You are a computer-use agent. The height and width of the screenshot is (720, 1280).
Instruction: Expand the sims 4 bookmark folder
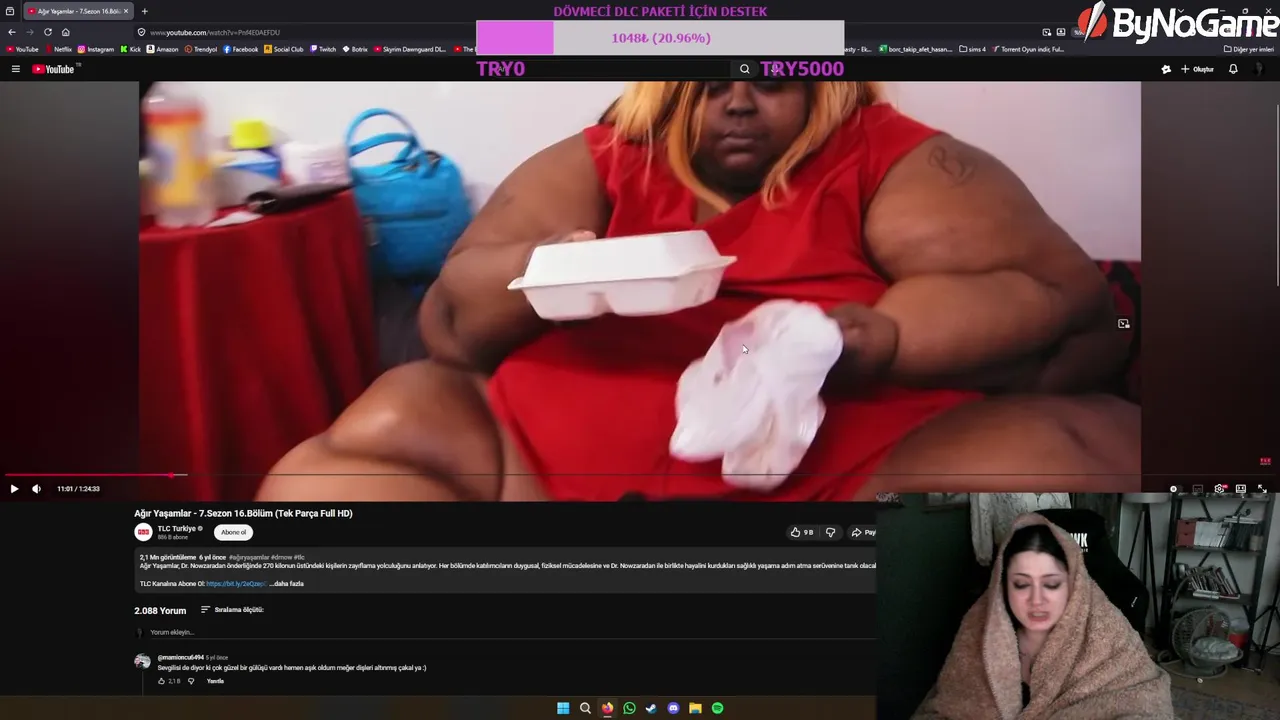tap(973, 49)
